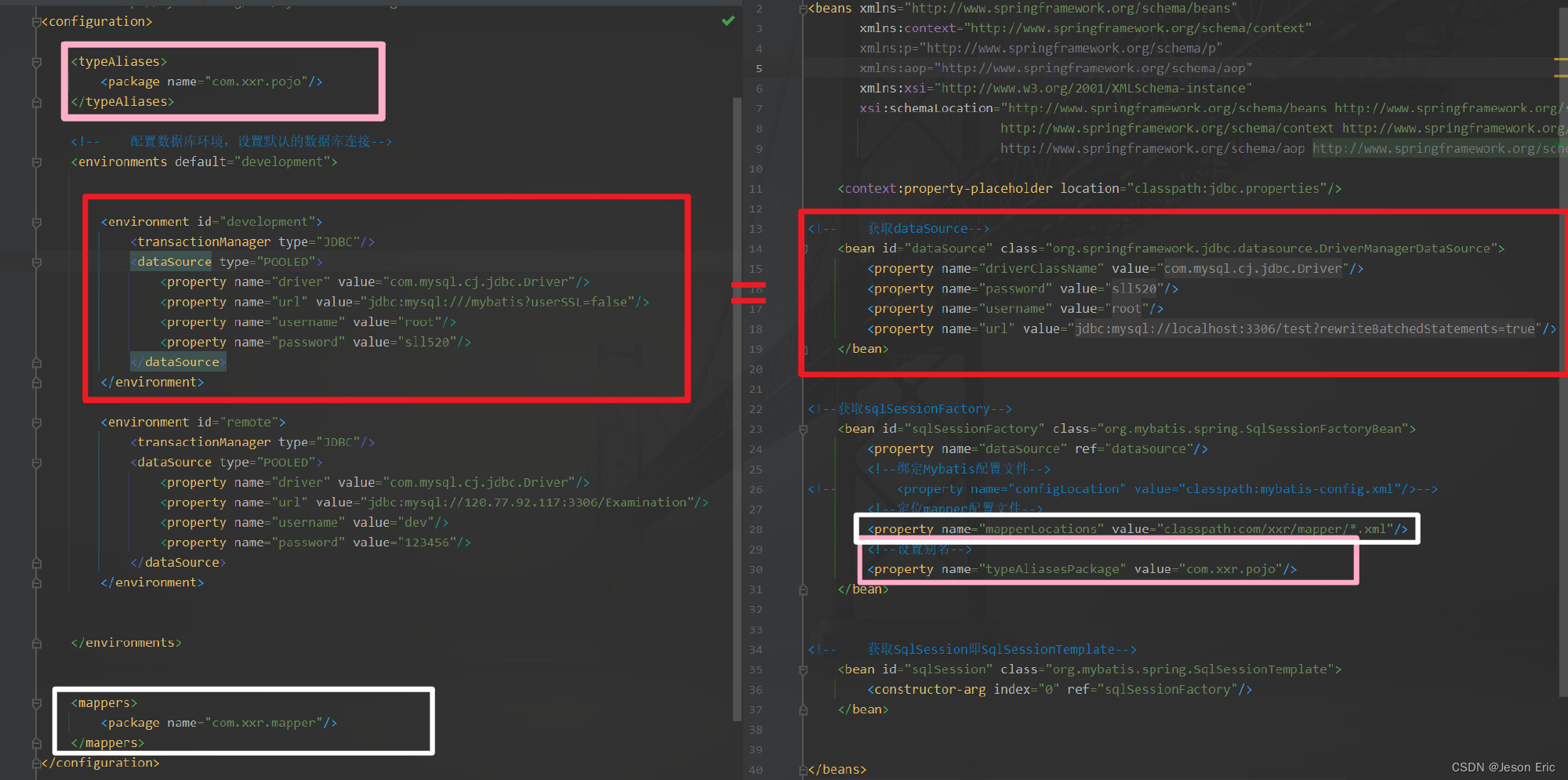Collapse the environments default="development" fold marker

pyautogui.click(x=36, y=162)
